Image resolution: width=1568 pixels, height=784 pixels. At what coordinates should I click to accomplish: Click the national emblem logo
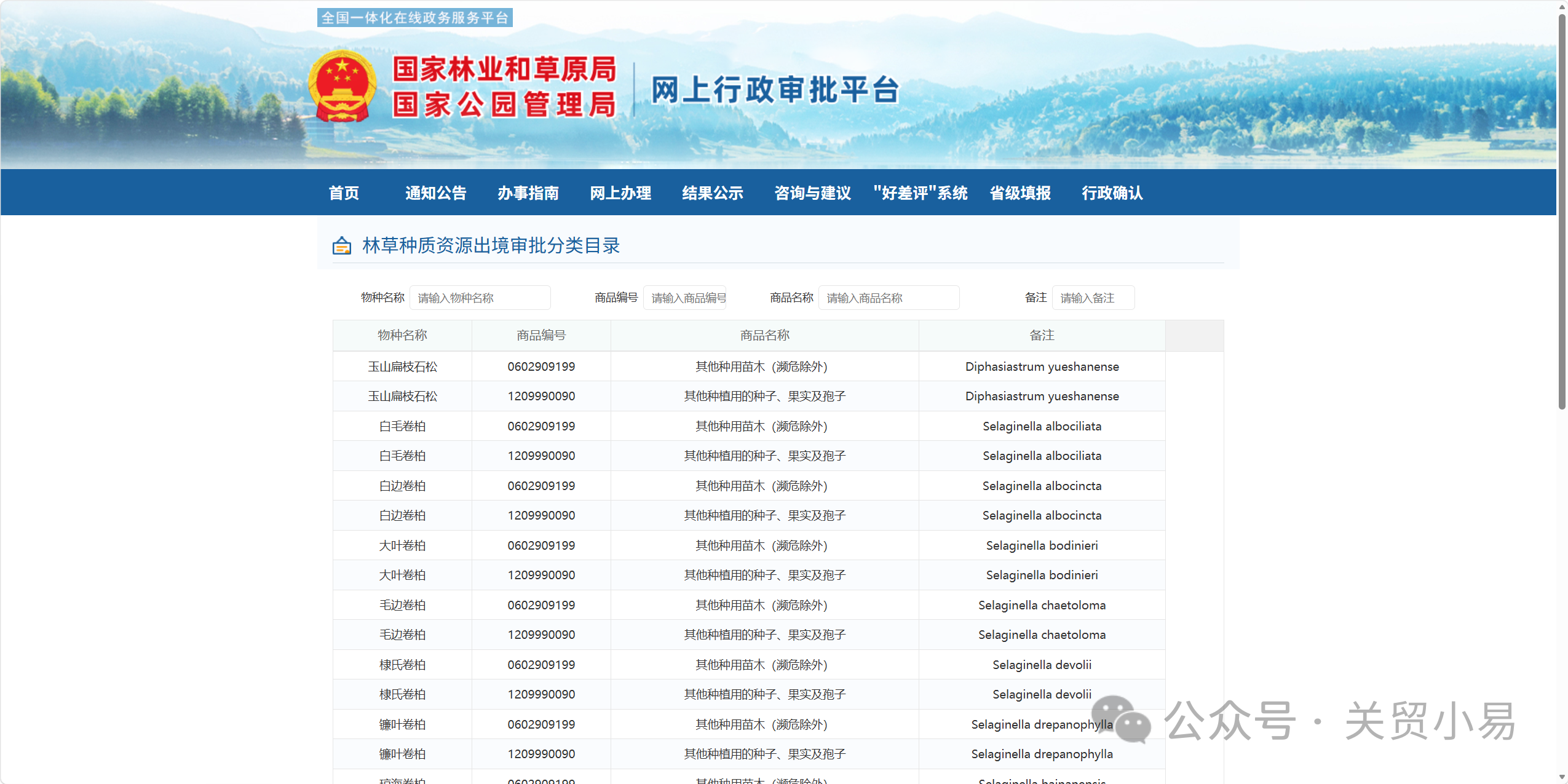click(x=342, y=86)
